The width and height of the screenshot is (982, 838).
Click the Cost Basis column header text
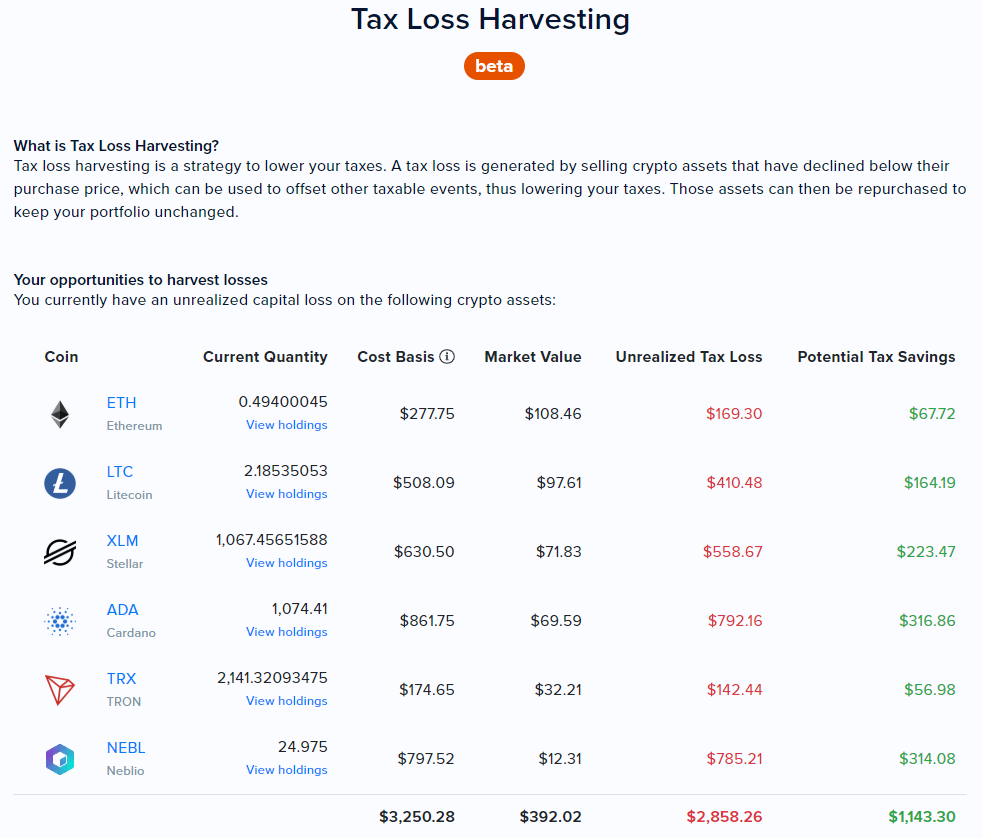click(396, 356)
